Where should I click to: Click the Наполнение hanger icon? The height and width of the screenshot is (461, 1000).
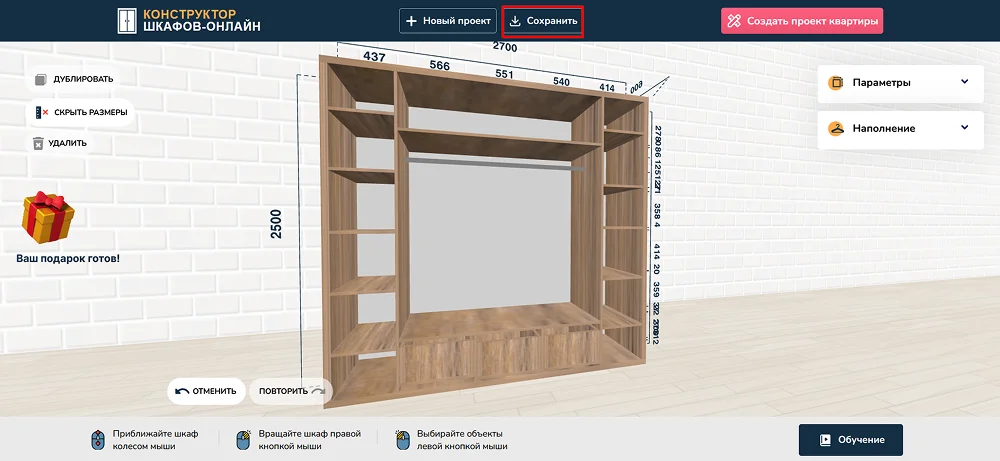coord(836,128)
